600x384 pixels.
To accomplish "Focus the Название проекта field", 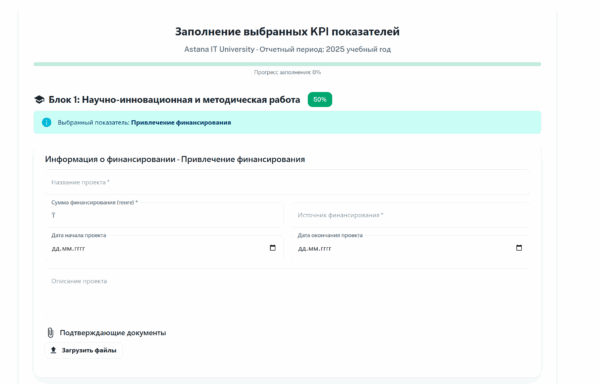I will [287, 182].
